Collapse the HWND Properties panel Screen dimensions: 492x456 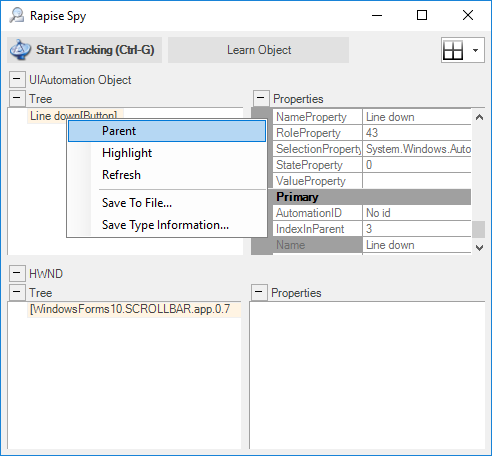259,292
